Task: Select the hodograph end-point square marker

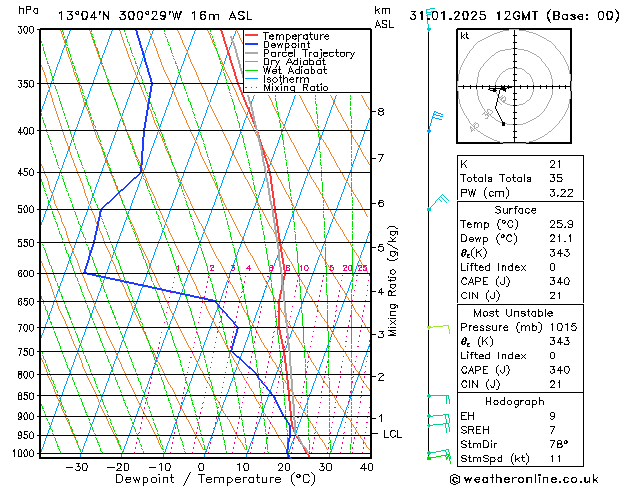Action: click(x=503, y=124)
